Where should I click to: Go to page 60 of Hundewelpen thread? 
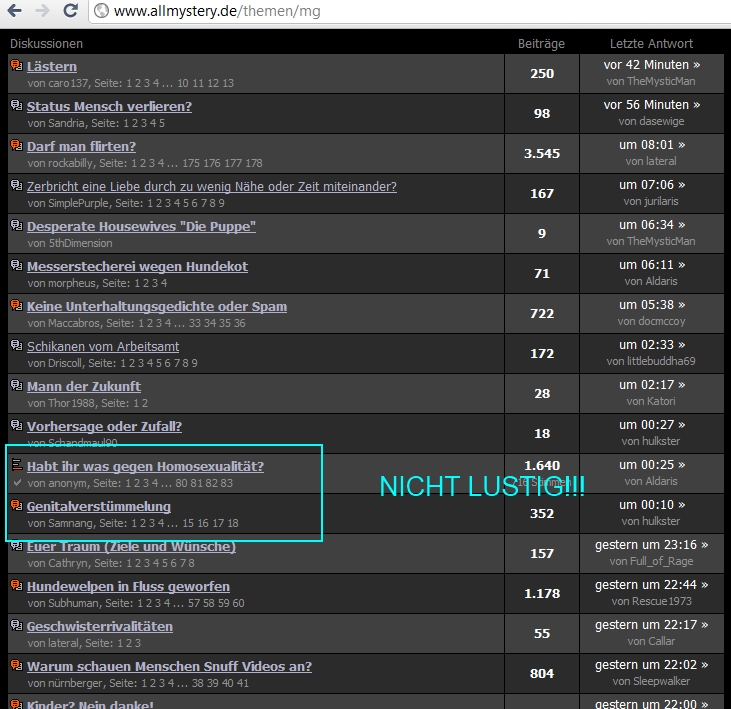pos(238,604)
